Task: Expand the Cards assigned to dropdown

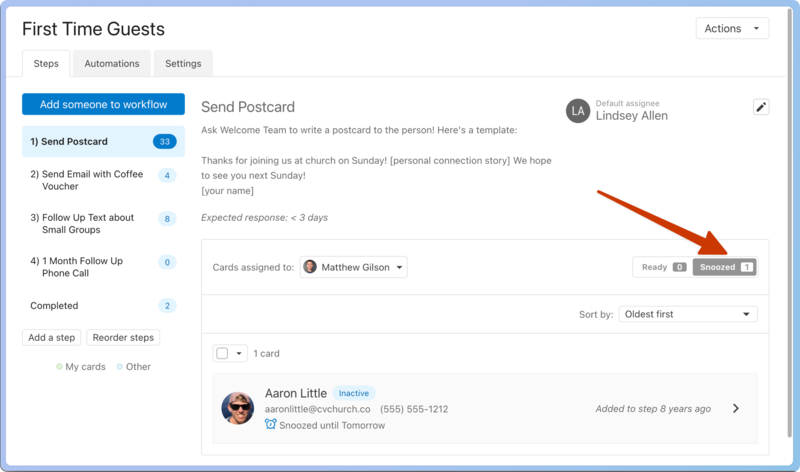Action: click(354, 267)
